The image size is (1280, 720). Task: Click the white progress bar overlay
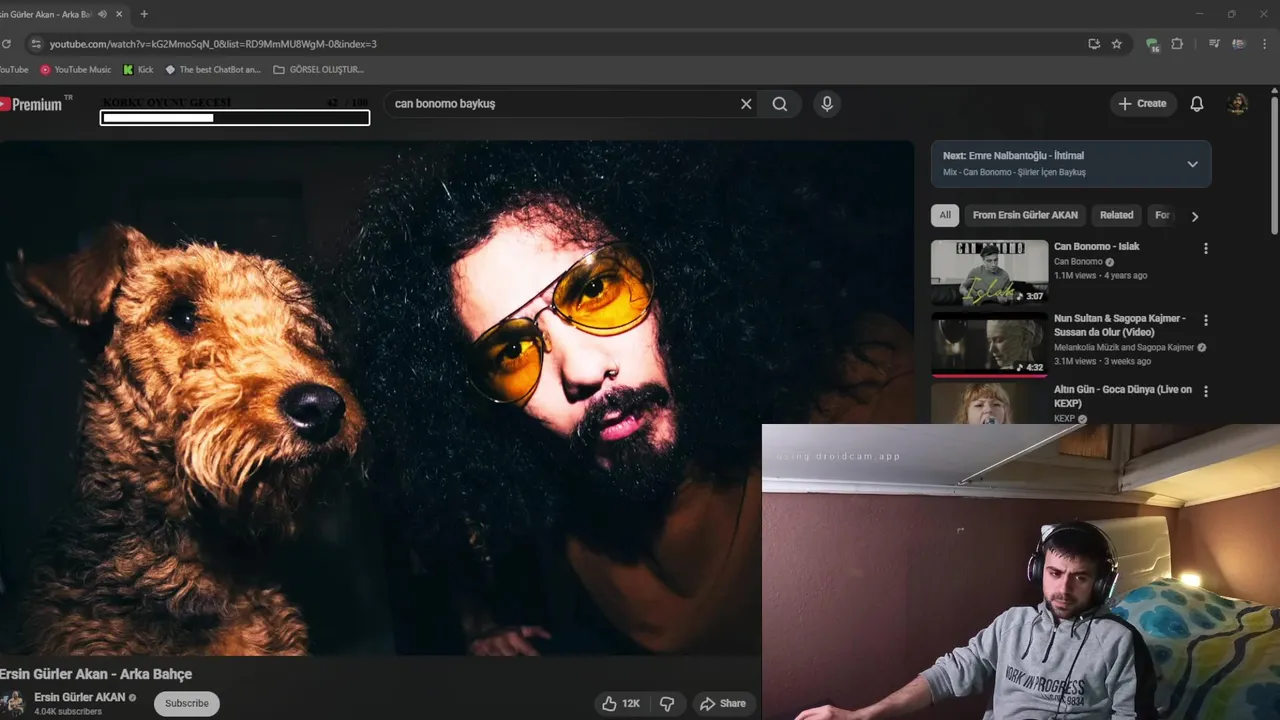[235, 118]
